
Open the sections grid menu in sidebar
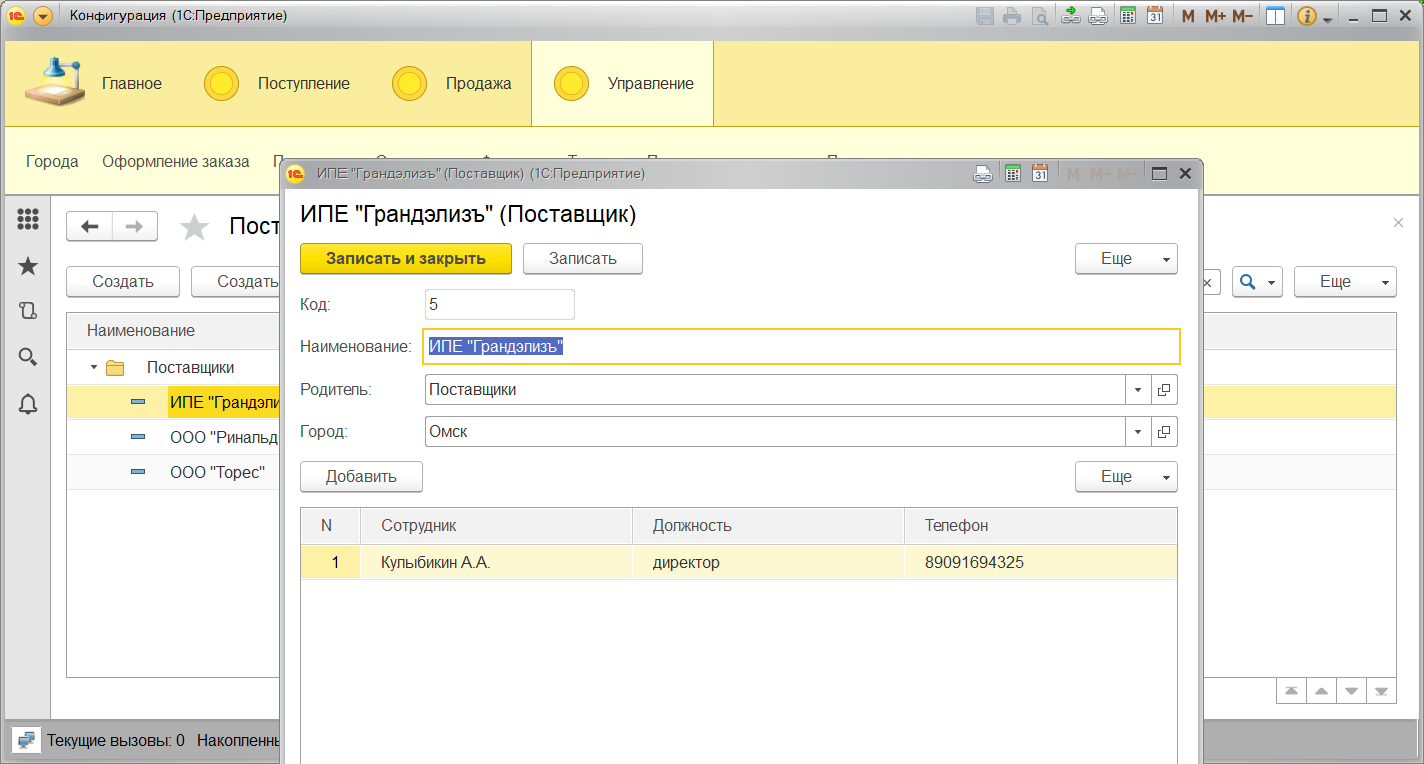(x=28, y=219)
